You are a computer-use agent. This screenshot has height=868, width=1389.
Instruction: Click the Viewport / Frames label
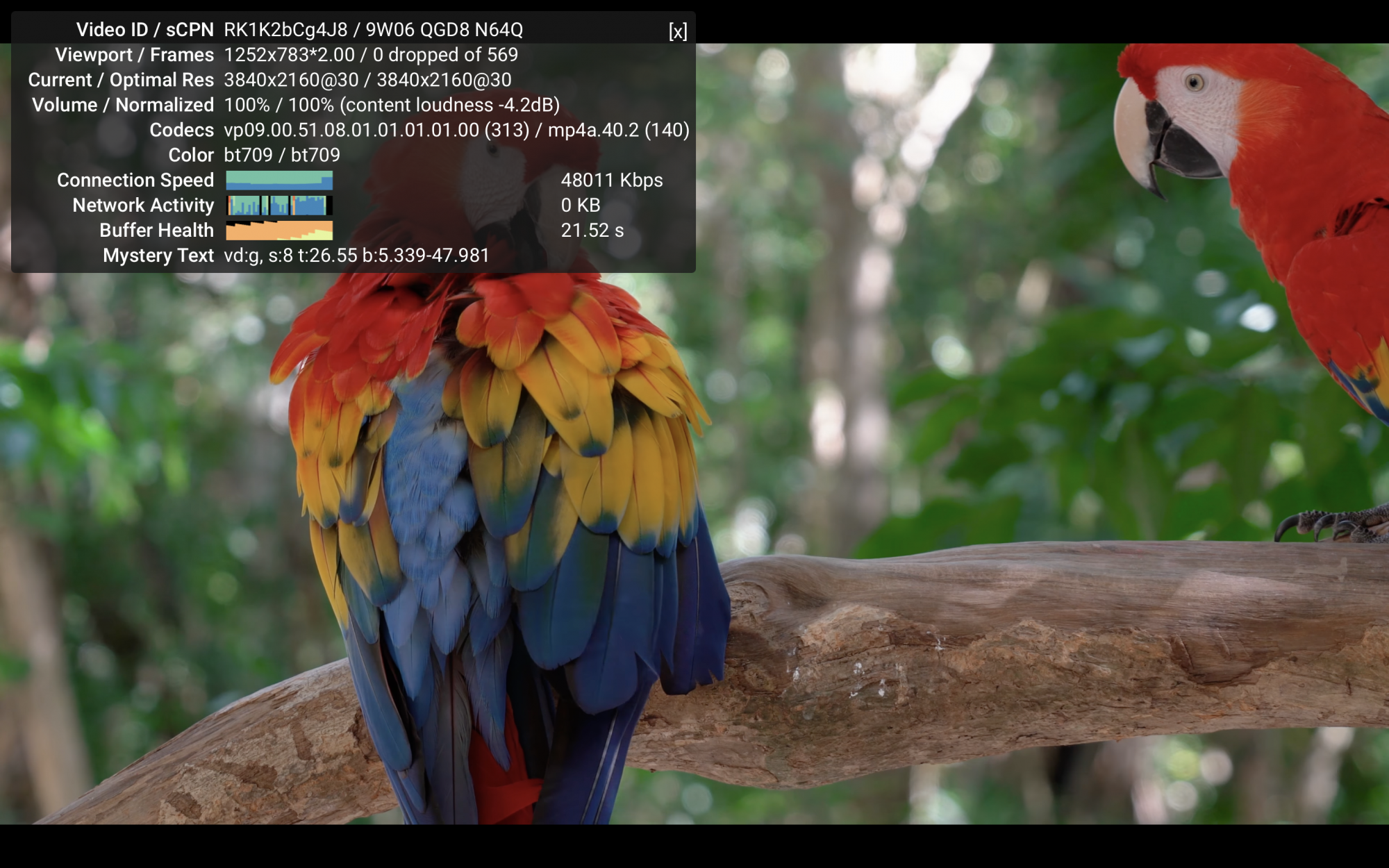(134, 55)
